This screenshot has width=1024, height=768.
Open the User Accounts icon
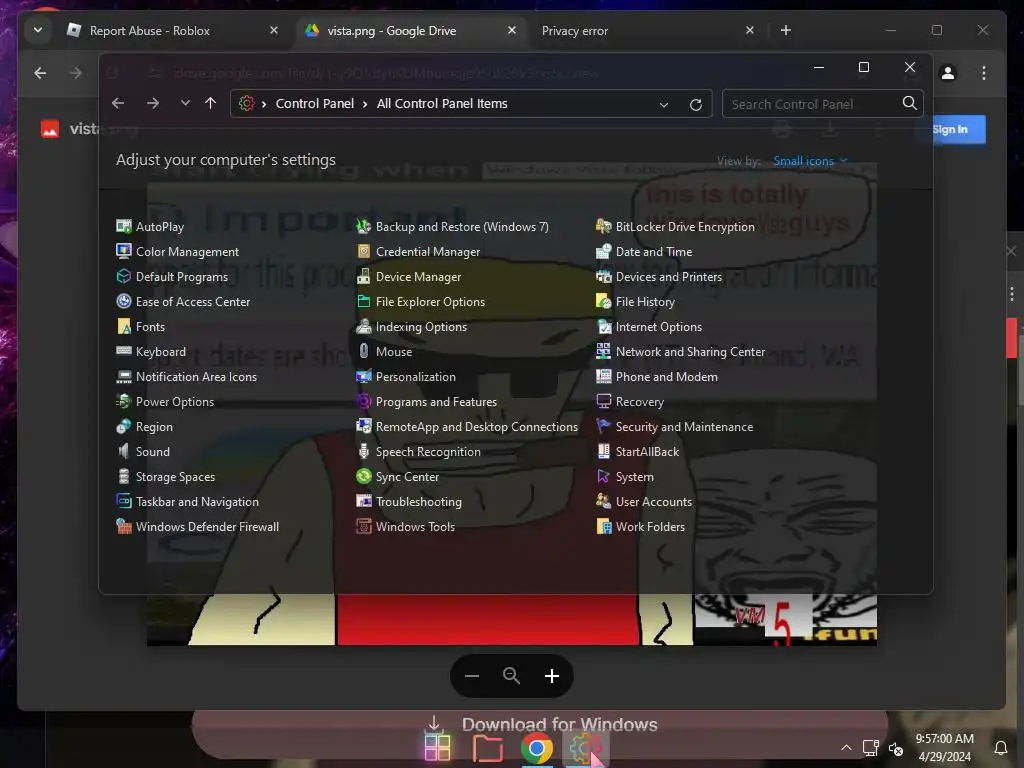pos(603,502)
